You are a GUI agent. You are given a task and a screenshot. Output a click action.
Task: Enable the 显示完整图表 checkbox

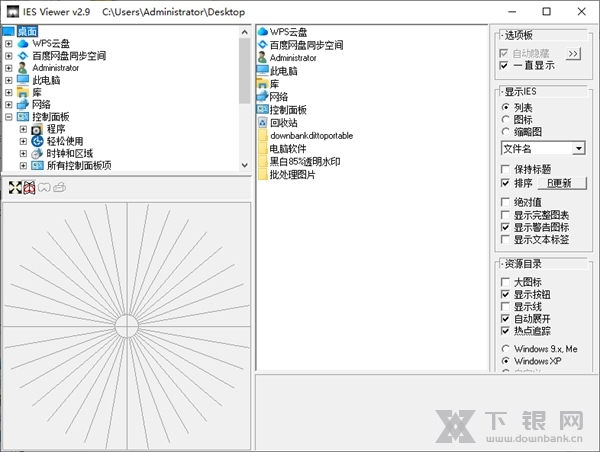pos(505,215)
